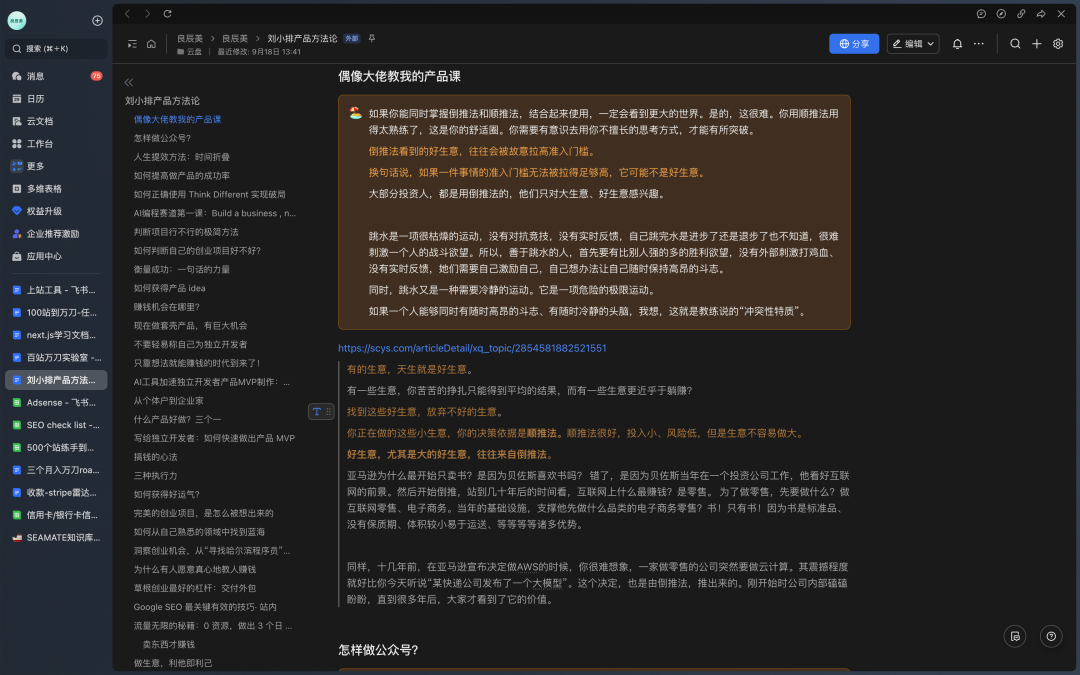Open pinned sheet Adsense in sidebar
Viewport: 1080px width, 675px height.
coord(56,402)
